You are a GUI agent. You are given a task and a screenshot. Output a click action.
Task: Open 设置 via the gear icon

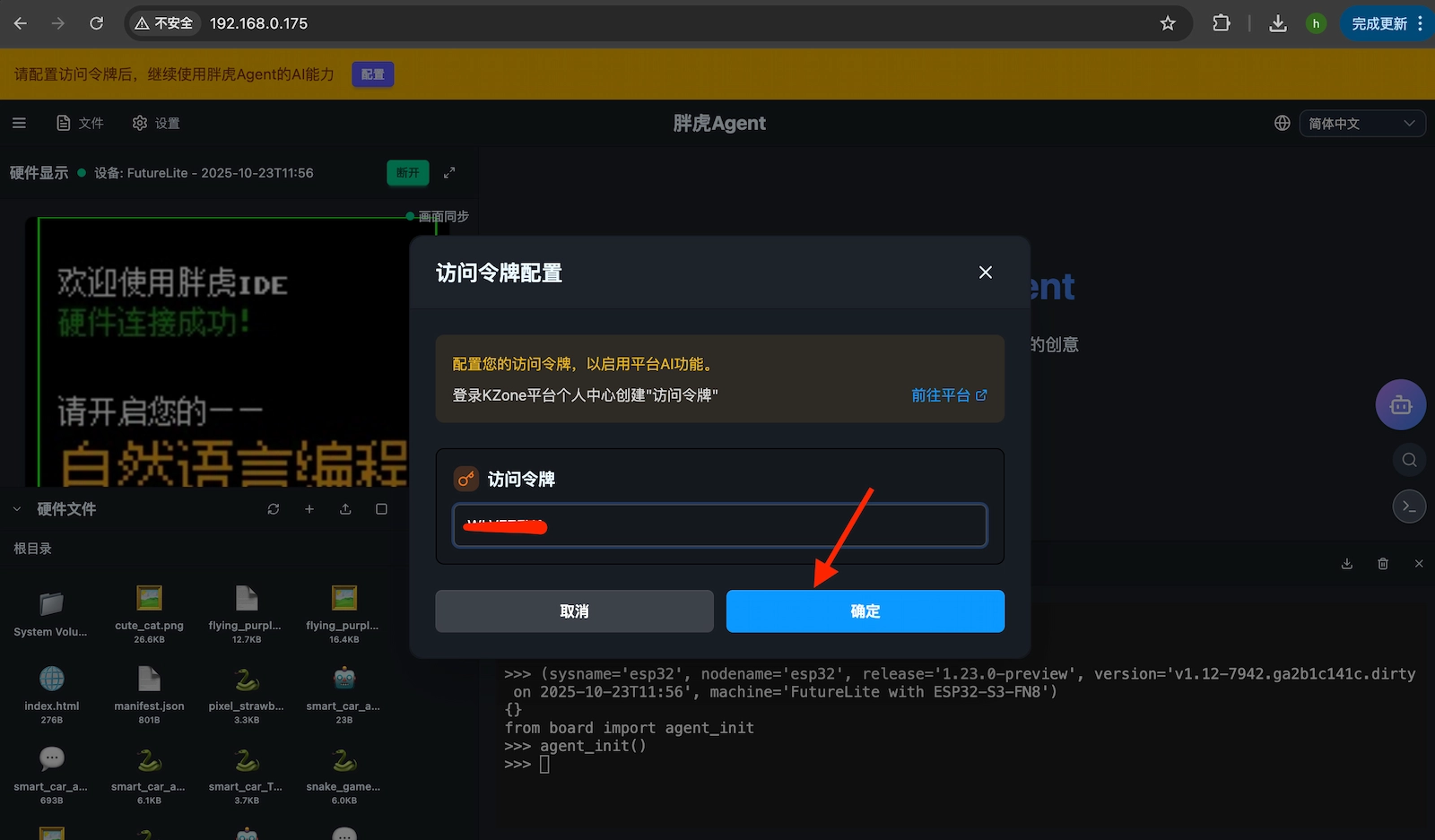(x=155, y=123)
